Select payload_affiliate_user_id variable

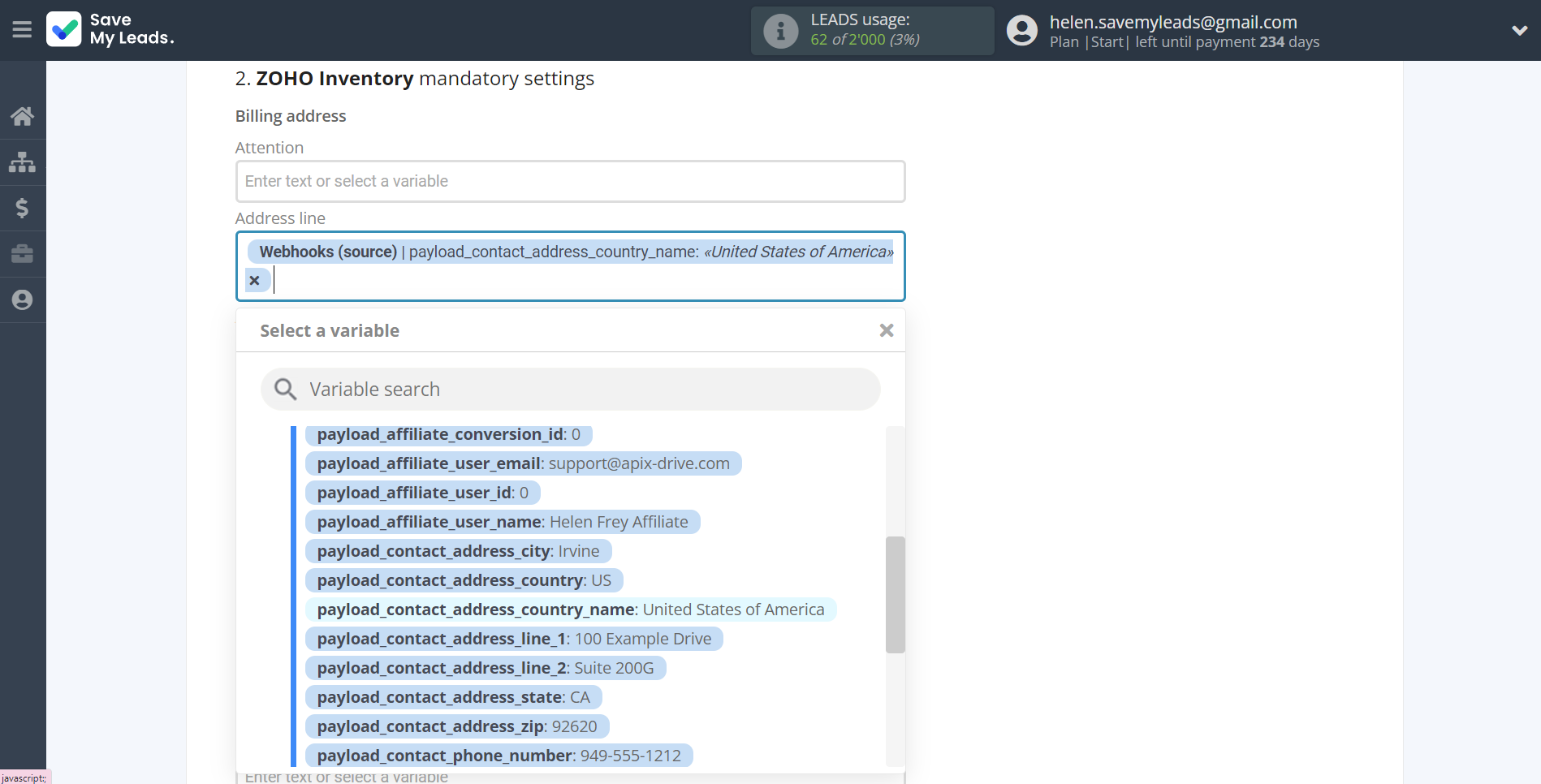[x=423, y=493]
